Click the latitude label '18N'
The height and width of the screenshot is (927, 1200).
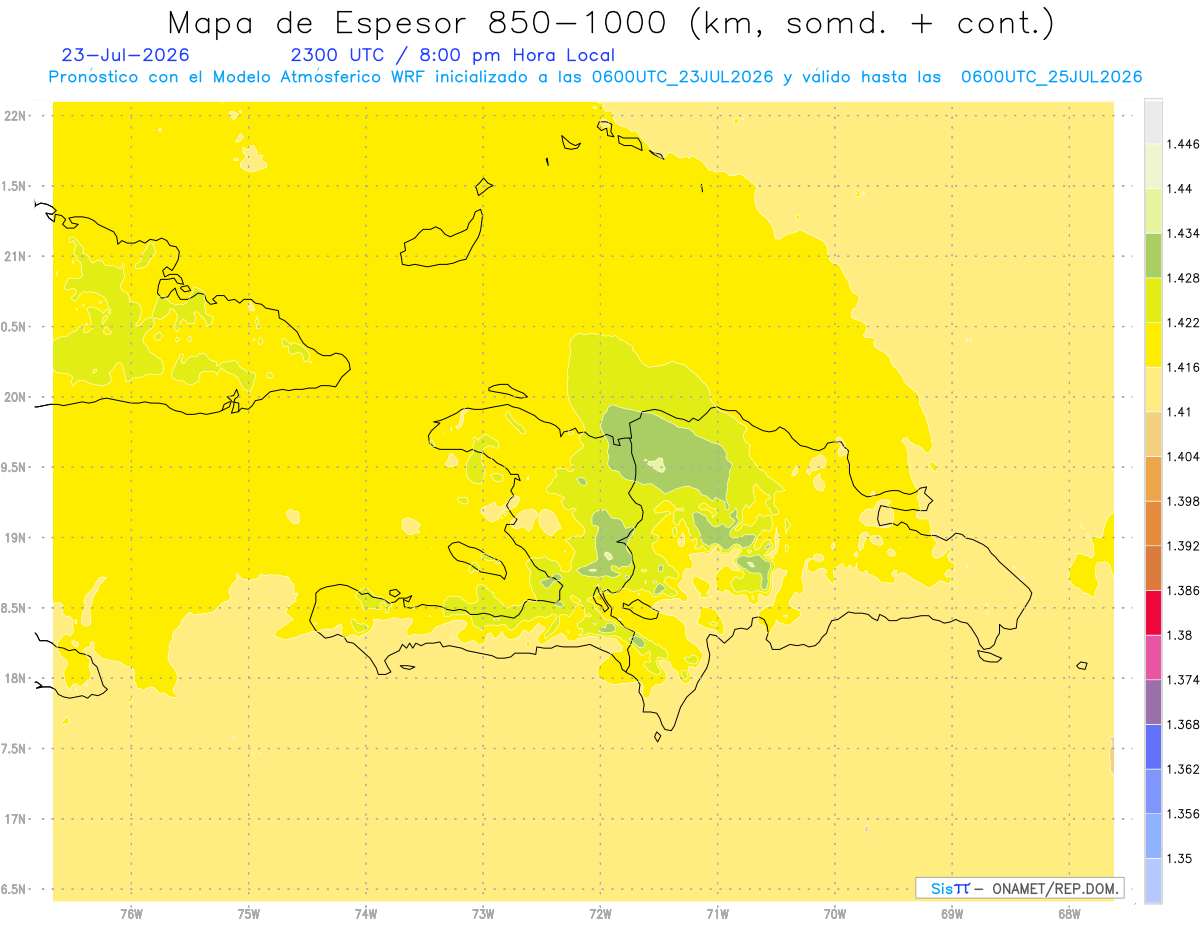pyautogui.click(x=16, y=678)
